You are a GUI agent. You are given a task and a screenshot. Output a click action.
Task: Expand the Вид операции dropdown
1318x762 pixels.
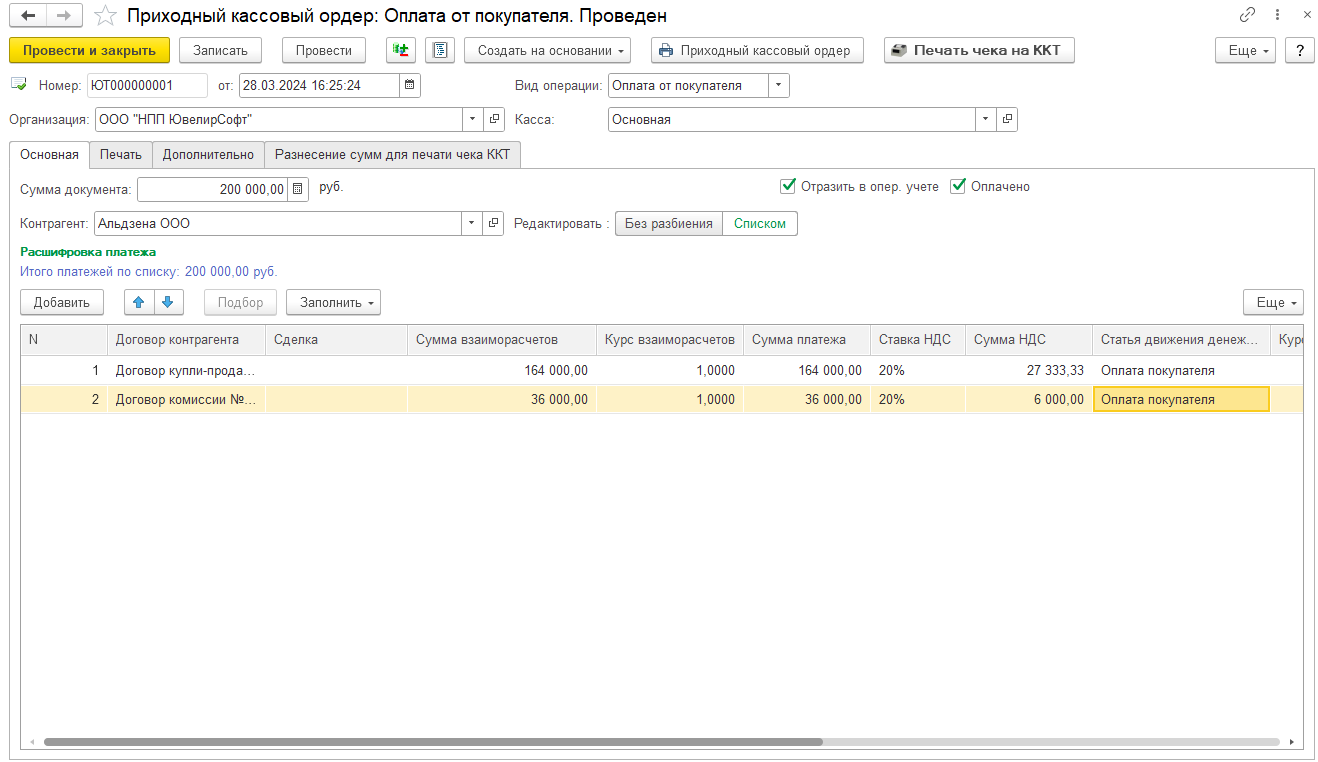point(779,86)
